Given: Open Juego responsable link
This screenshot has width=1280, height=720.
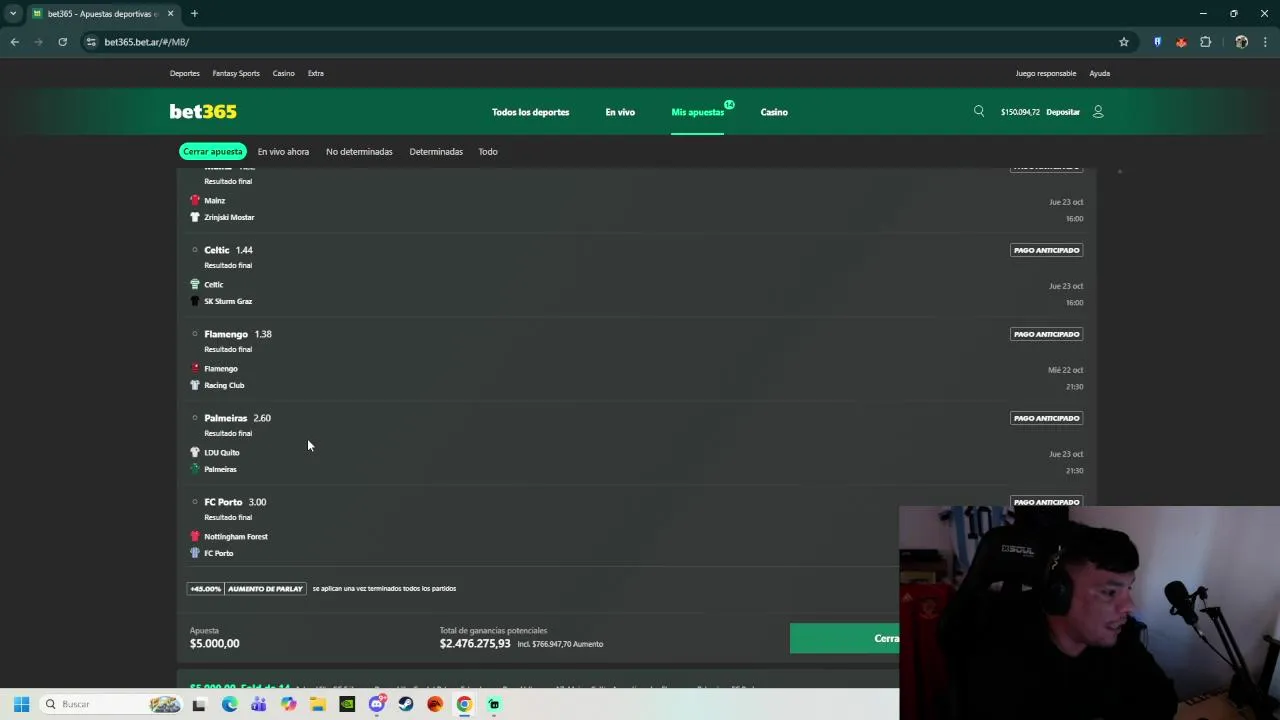Looking at the screenshot, I should [x=1046, y=73].
